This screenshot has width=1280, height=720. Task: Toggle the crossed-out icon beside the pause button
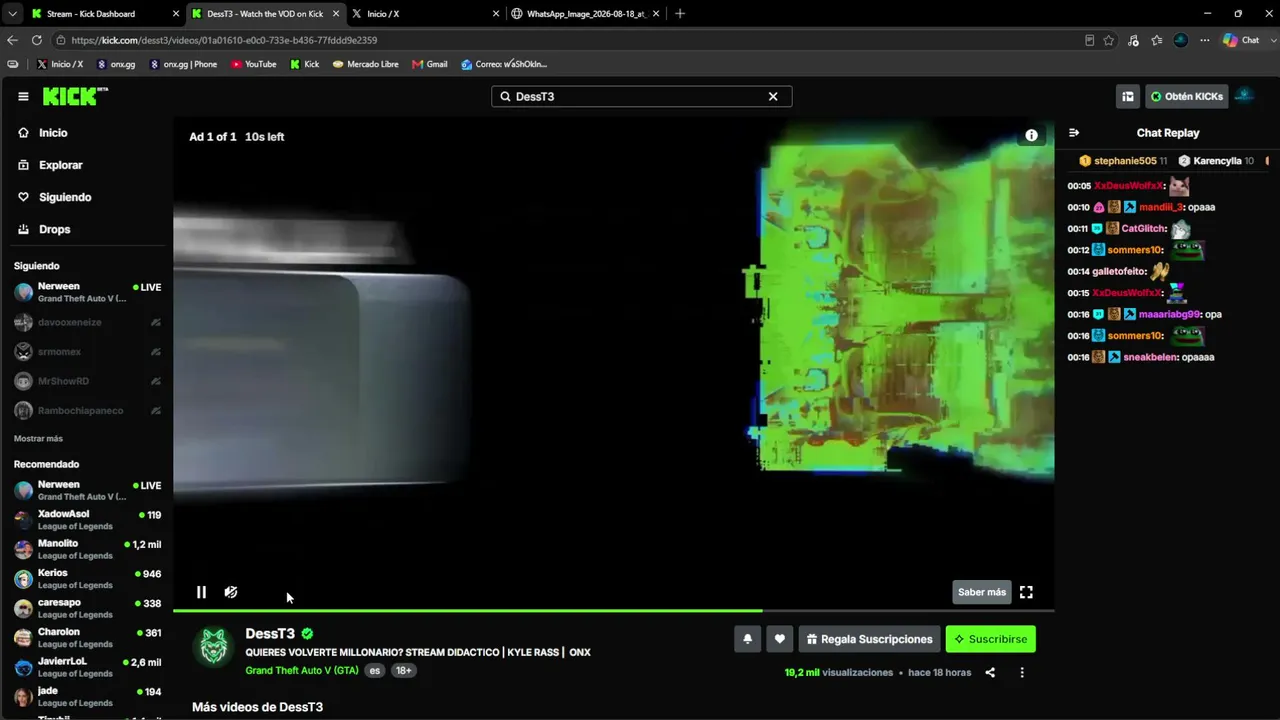231,592
